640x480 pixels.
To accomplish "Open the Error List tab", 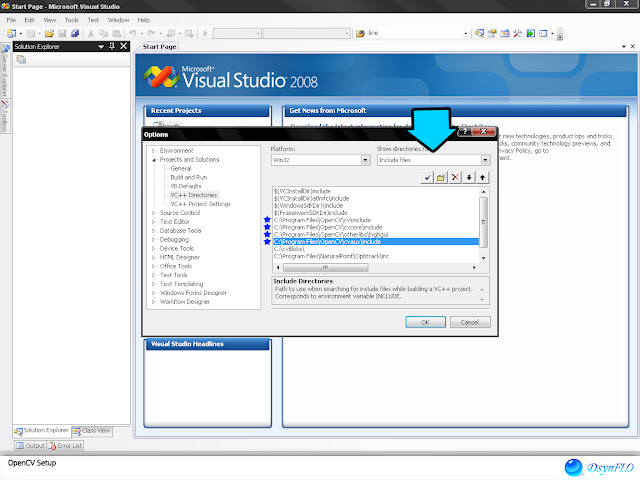I will pos(65,445).
